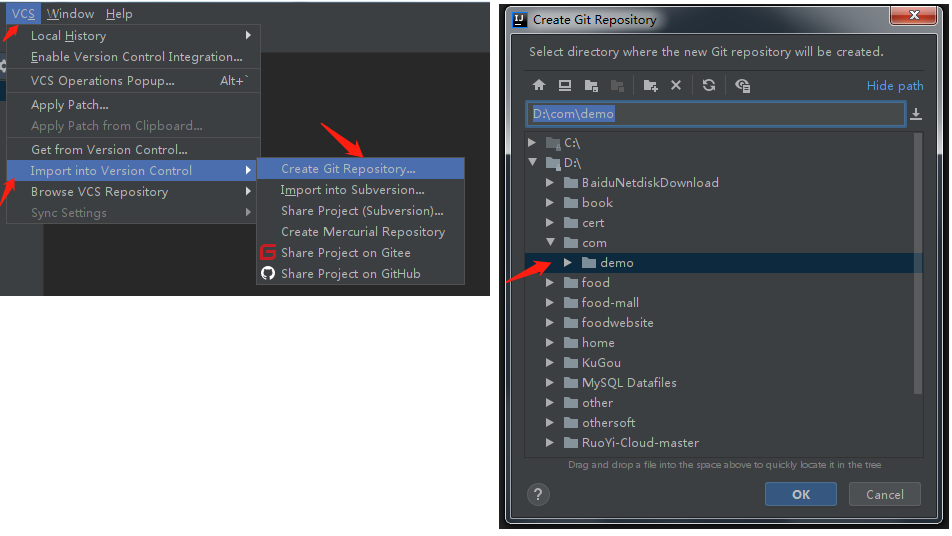The image size is (952, 536).
Task: Expand the demo folder arrow
Action: coord(568,262)
